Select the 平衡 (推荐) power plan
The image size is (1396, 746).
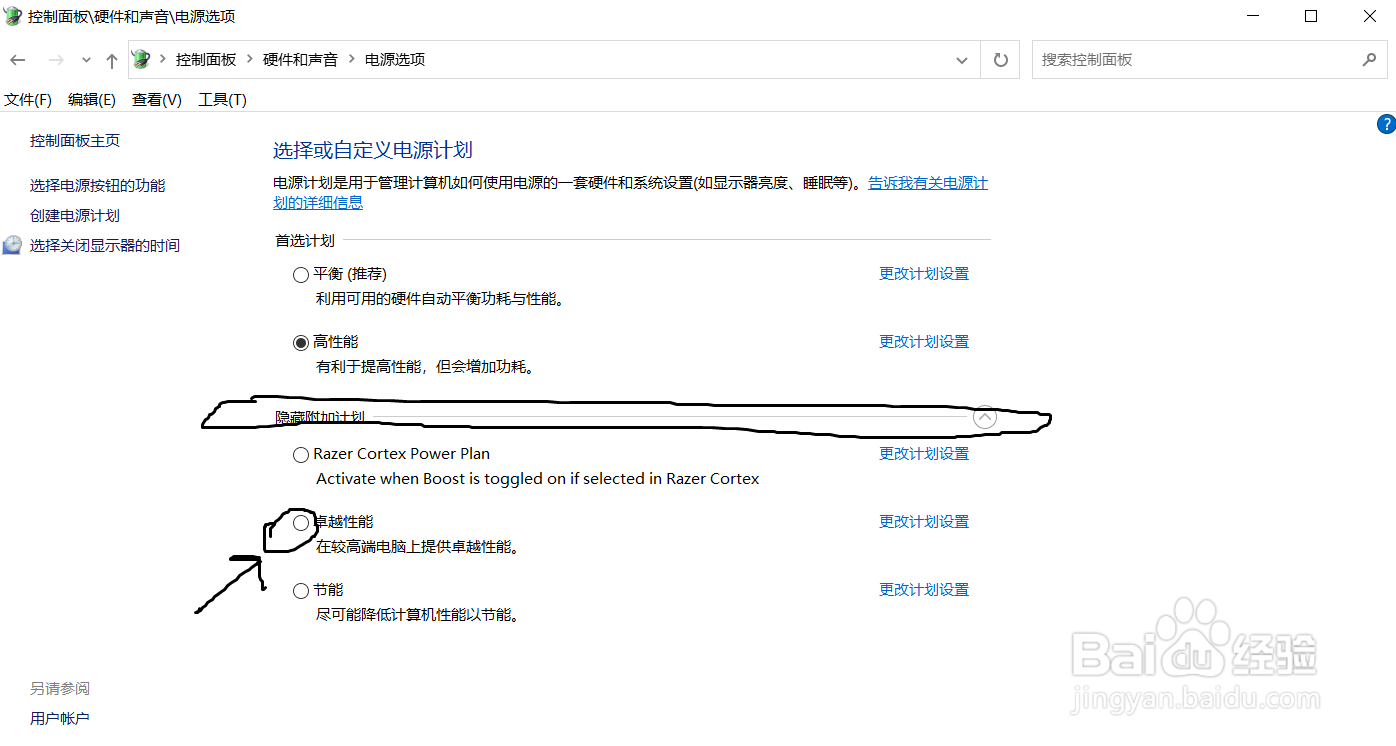coord(301,275)
